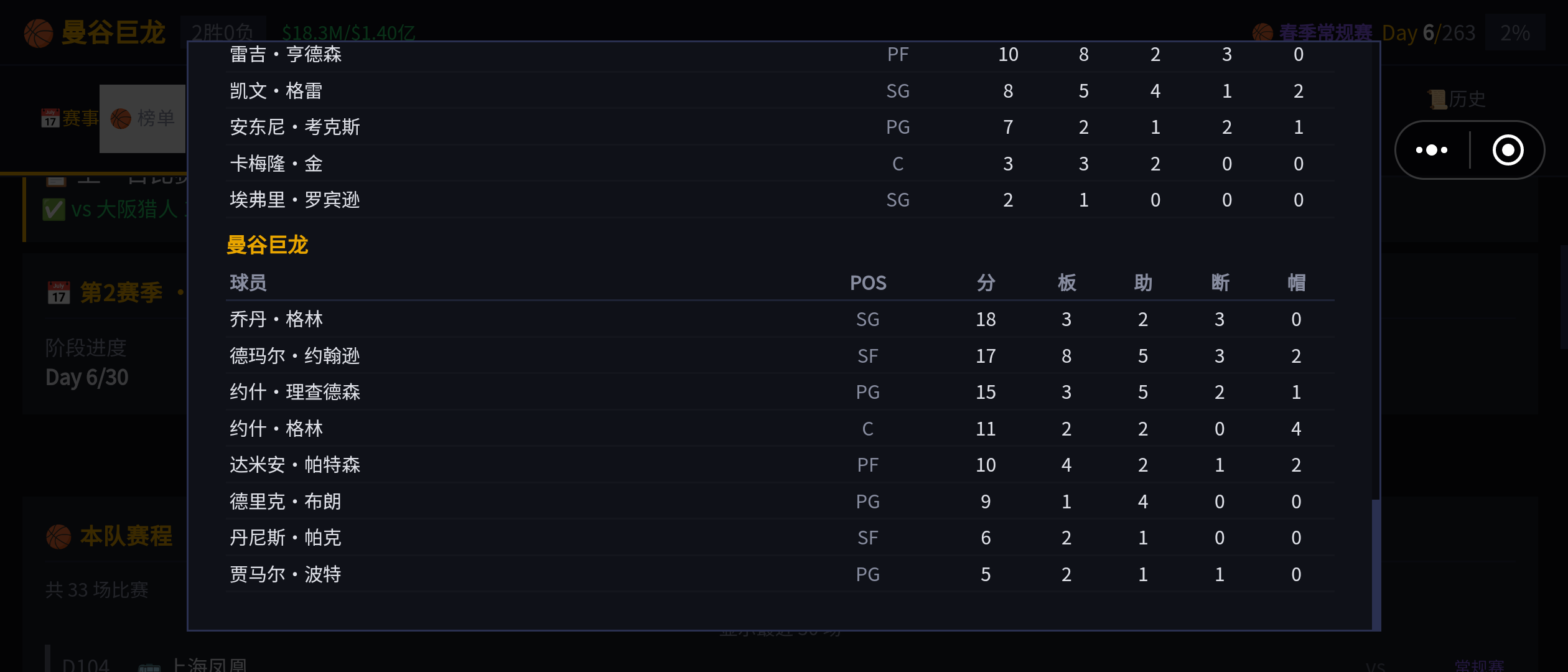Click the 2% season progress indicator

(x=1515, y=33)
